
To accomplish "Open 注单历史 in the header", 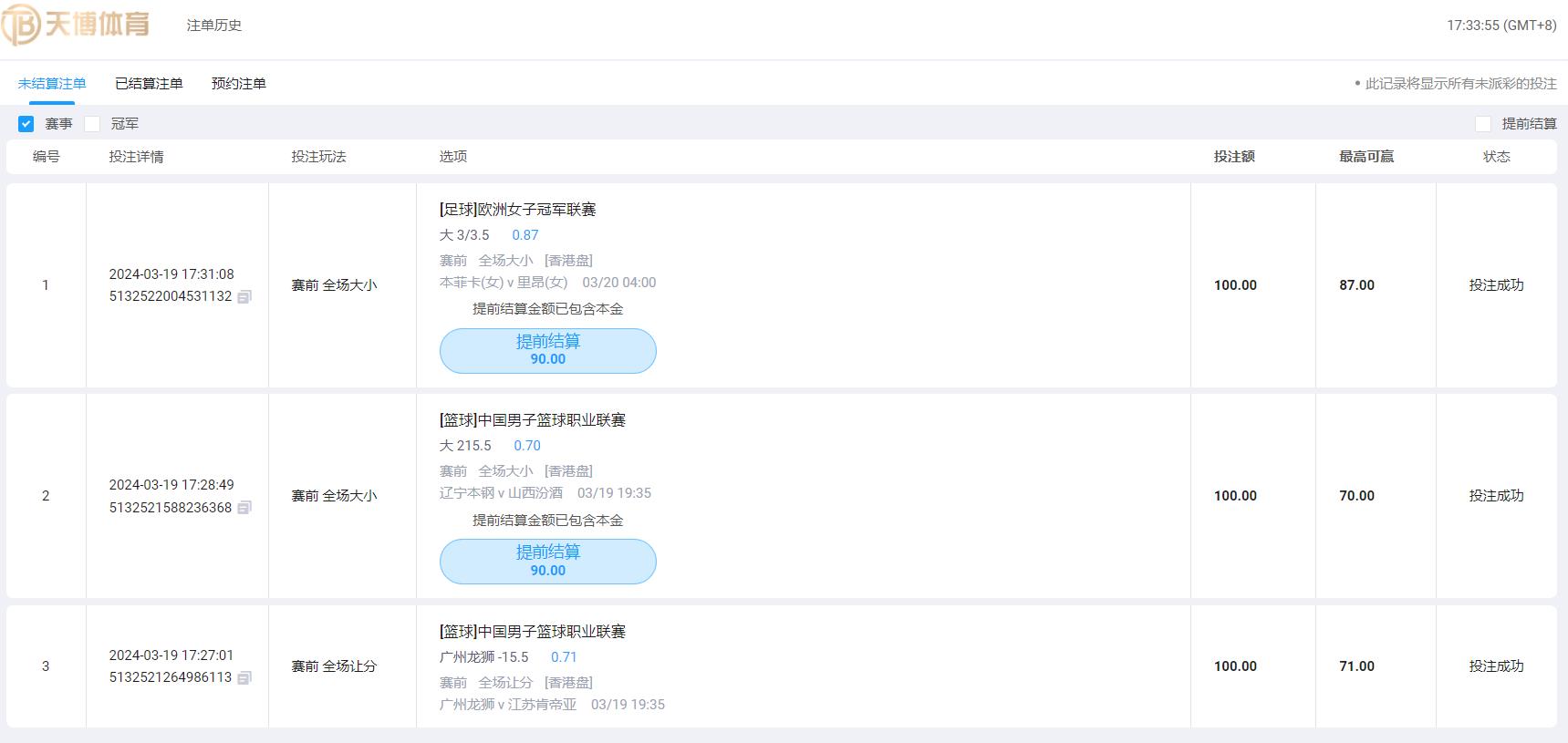I will tap(214, 26).
